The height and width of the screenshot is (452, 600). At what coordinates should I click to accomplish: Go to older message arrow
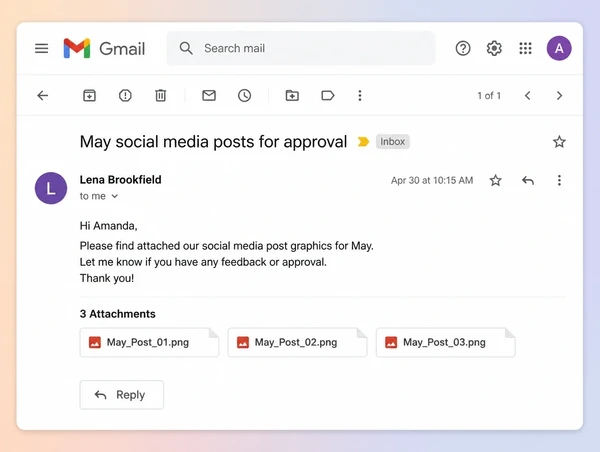click(559, 95)
